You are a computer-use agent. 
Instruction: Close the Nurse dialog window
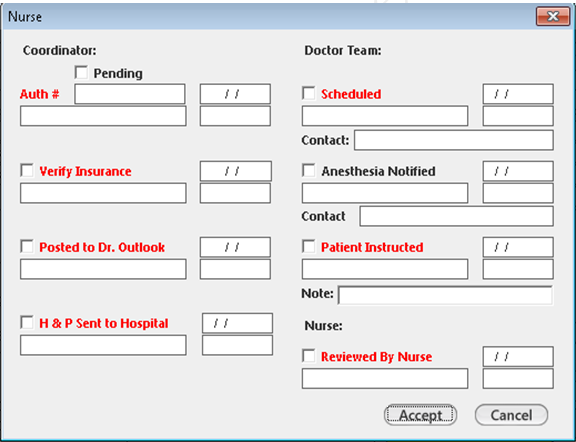[553, 16]
